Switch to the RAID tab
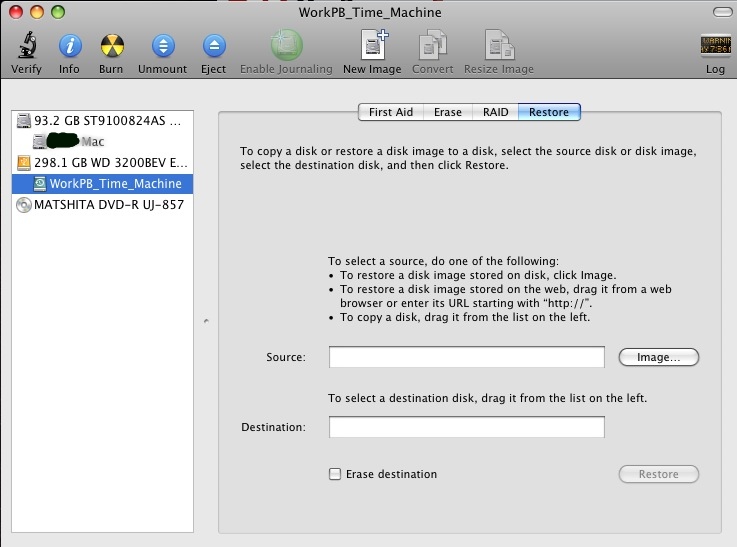This screenshot has width=737, height=547. tap(495, 112)
